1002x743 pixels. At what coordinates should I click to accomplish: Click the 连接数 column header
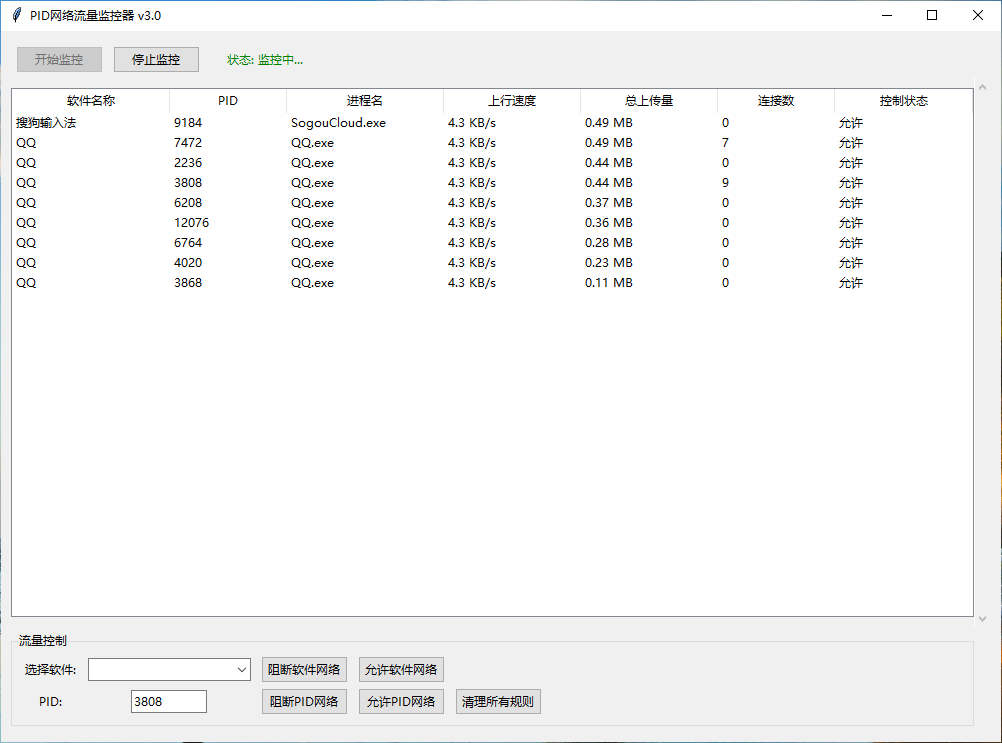776,101
